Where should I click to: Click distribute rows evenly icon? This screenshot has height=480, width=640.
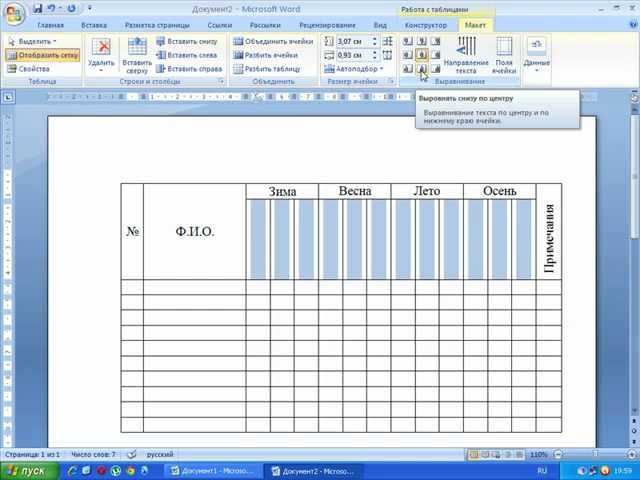(387, 41)
